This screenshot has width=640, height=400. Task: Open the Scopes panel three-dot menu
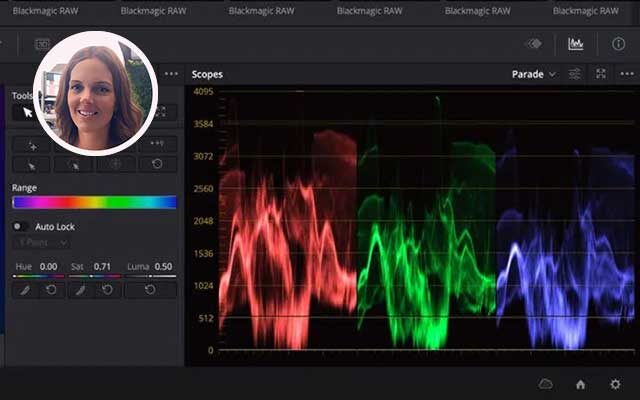(627, 74)
